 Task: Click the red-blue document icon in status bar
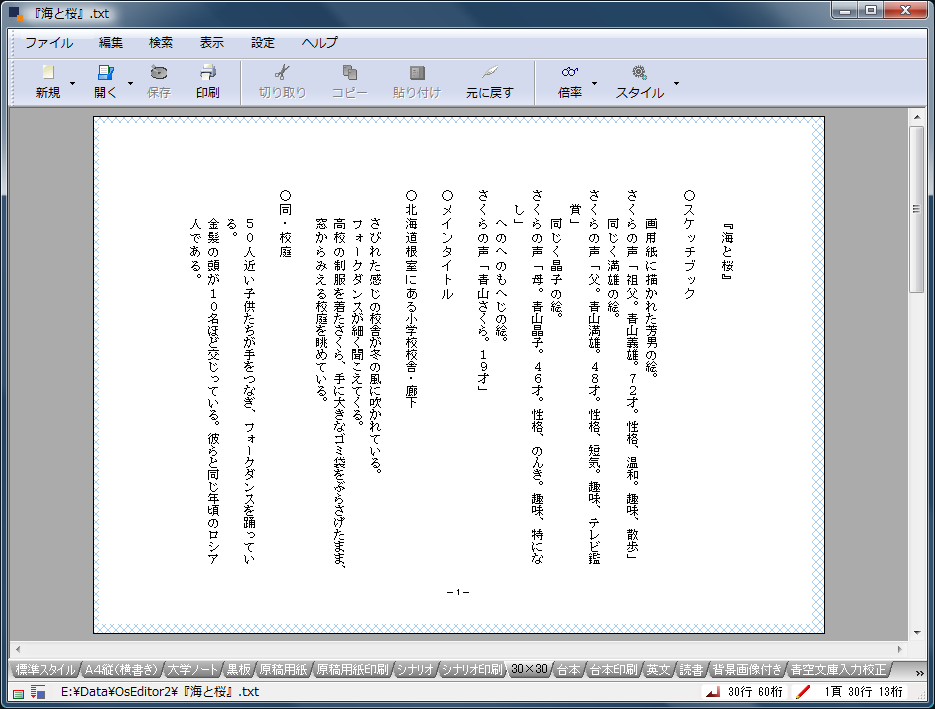tap(38, 692)
